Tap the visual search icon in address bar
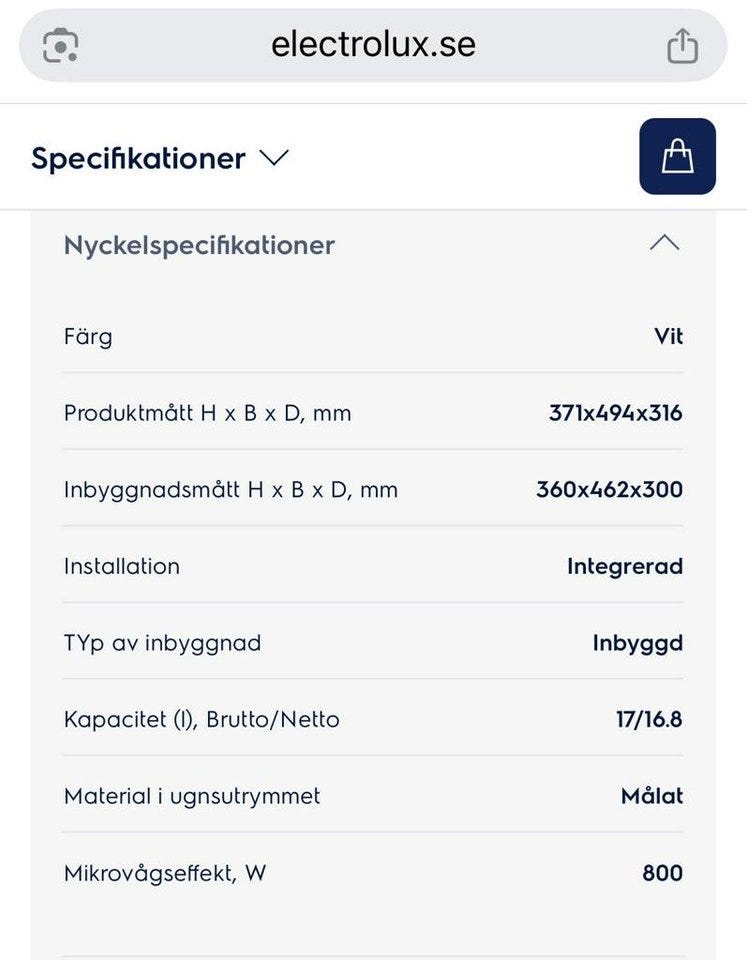The image size is (747, 960). point(61,45)
